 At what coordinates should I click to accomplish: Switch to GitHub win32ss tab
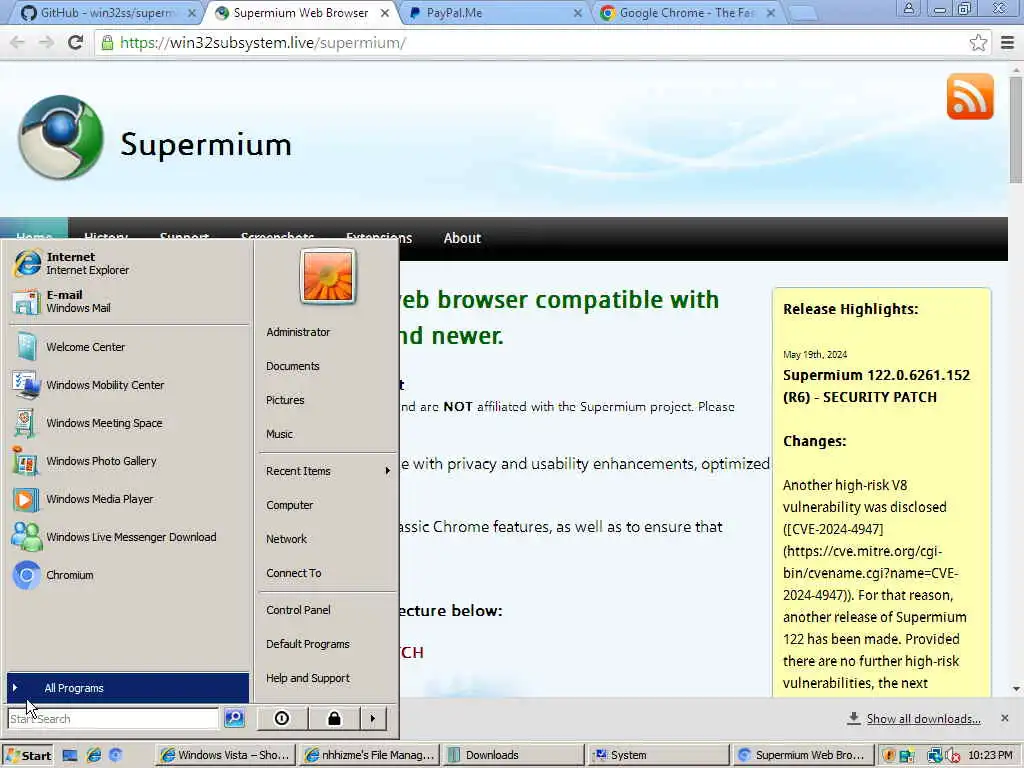[x=108, y=13]
